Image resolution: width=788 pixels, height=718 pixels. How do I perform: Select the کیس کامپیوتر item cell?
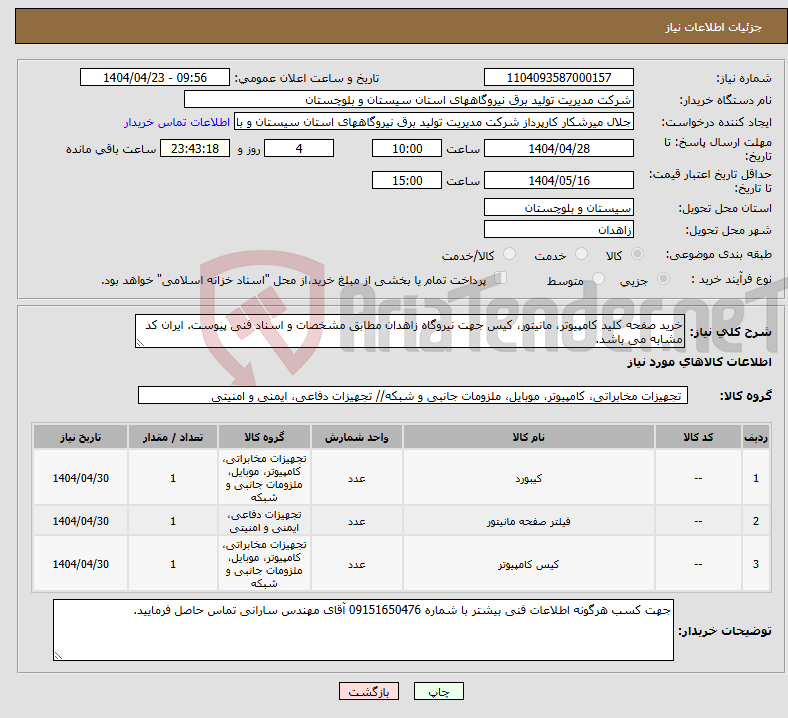coord(529,564)
